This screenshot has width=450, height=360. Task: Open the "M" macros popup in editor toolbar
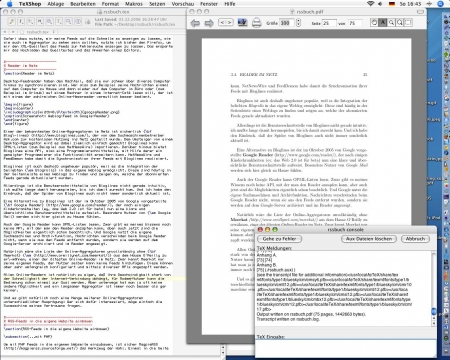pos(40,22)
